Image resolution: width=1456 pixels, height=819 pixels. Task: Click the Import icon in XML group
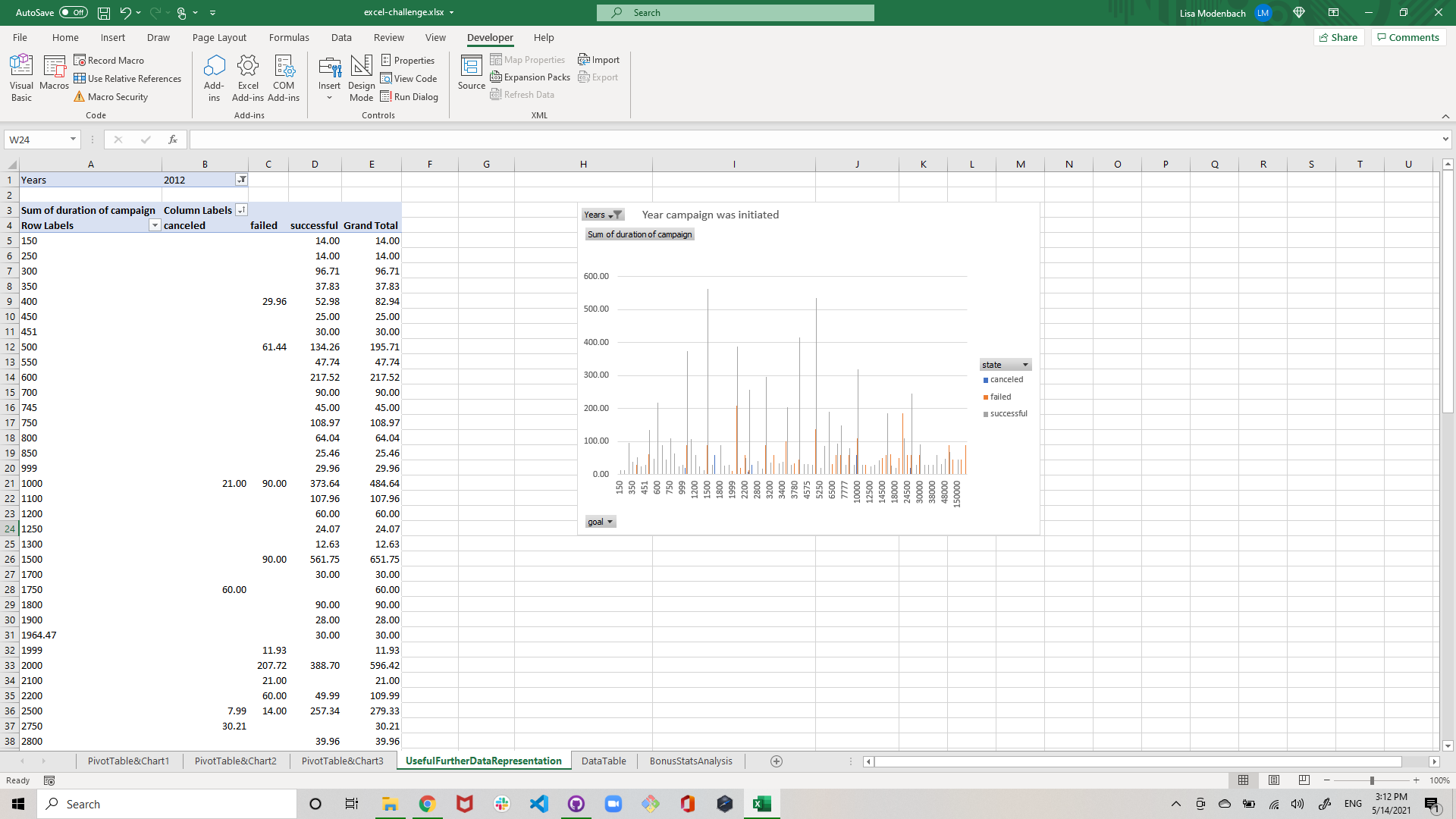pyautogui.click(x=598, y=59)
